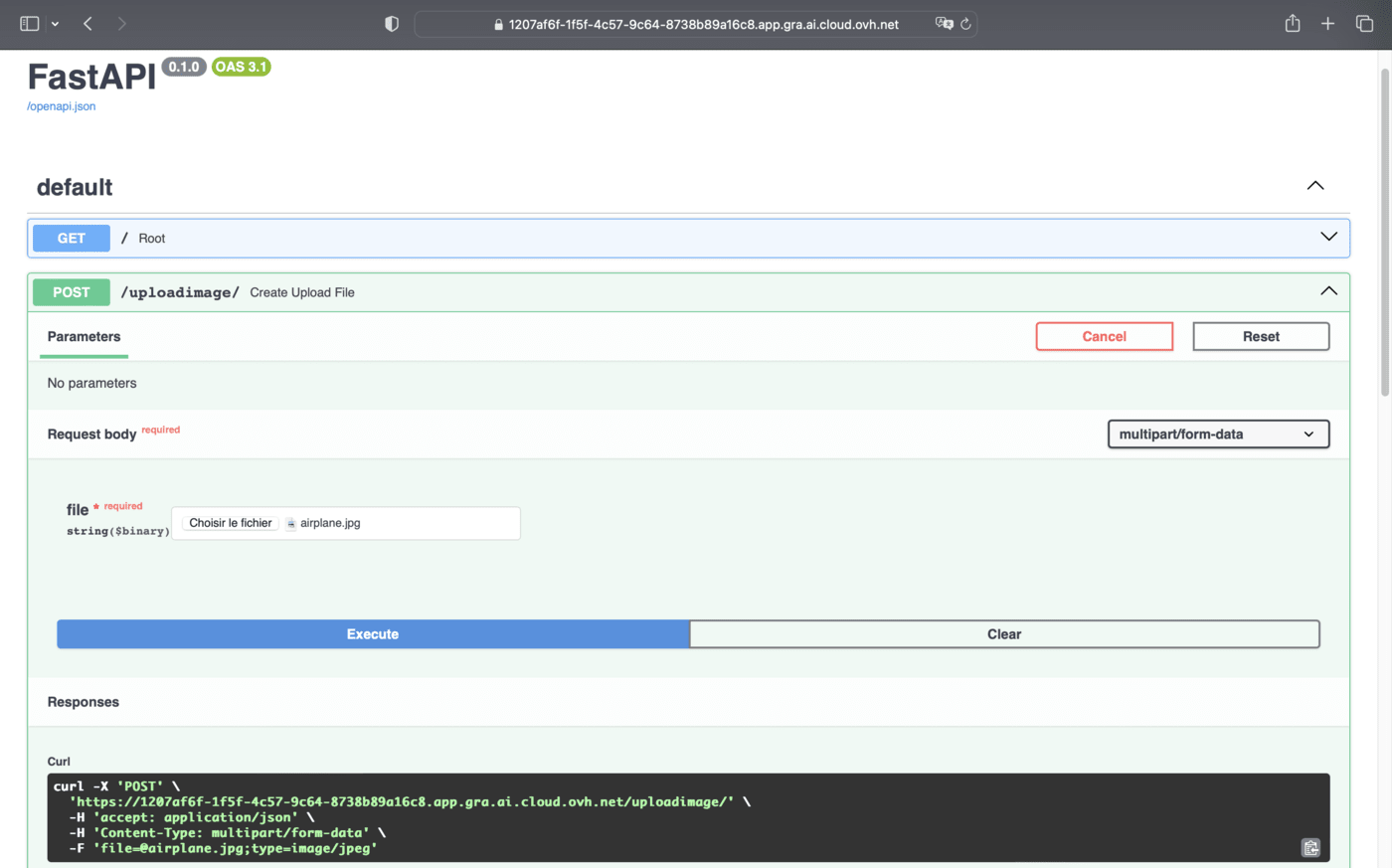Open sidebar options dropdown arrow
The width and height of the screenshot is (1392, 868).
tap(56, 24)
